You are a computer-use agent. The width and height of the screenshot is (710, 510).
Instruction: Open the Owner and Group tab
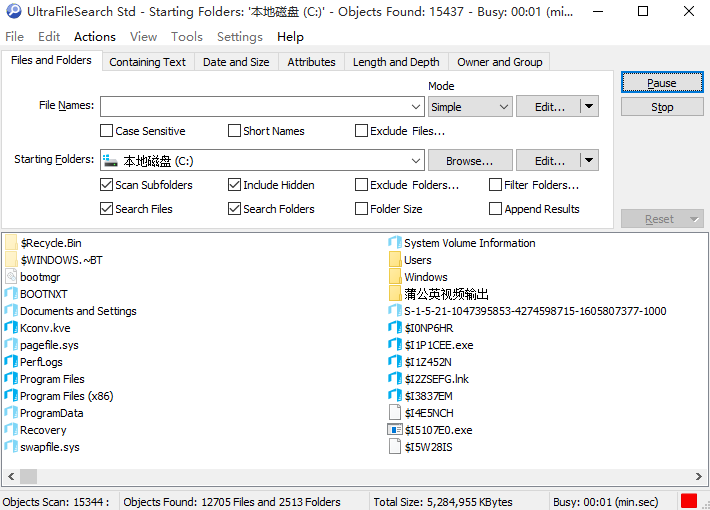coord(499,62)
